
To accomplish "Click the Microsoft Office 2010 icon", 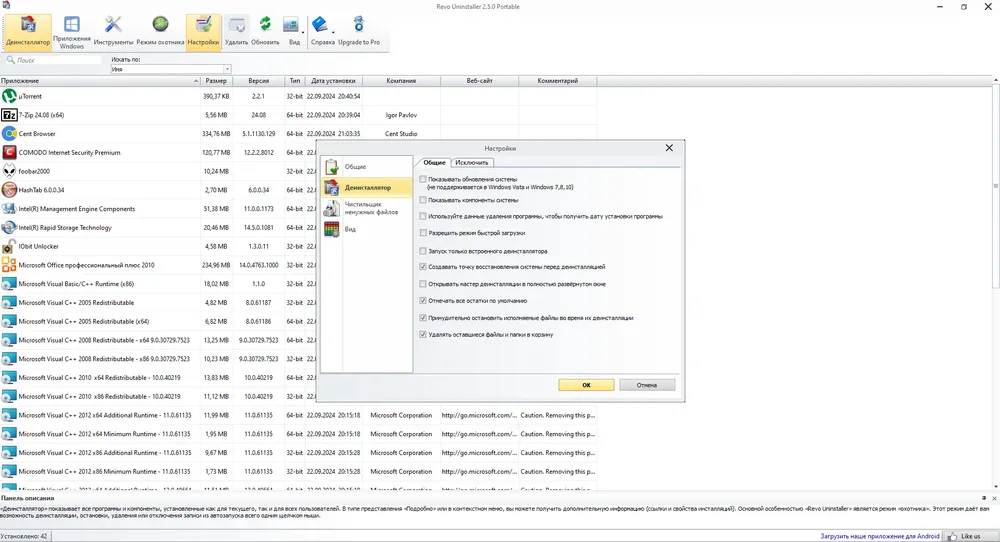I will [9, 265].
